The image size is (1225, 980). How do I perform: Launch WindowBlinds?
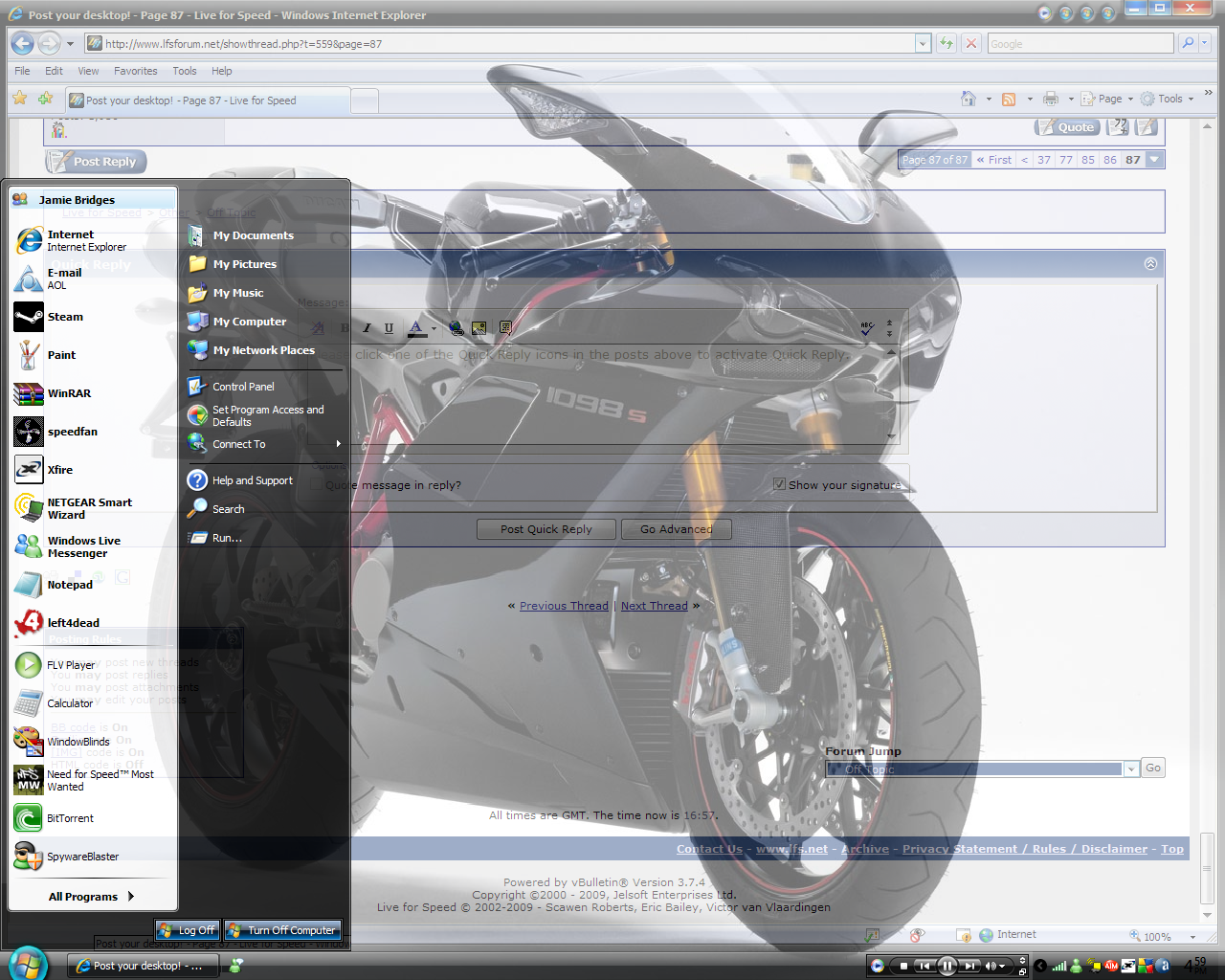(x=93, y=742)
